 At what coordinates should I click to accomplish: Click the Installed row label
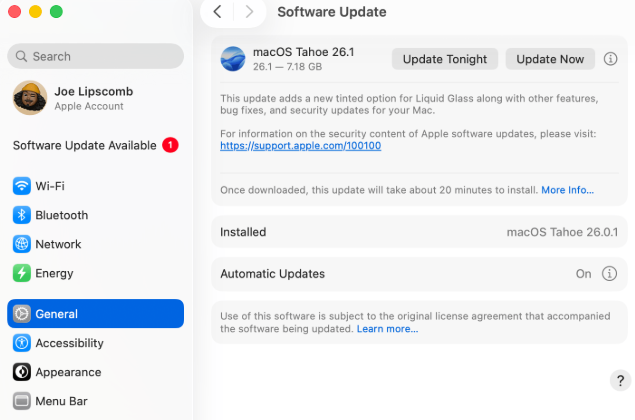(243, 232)
